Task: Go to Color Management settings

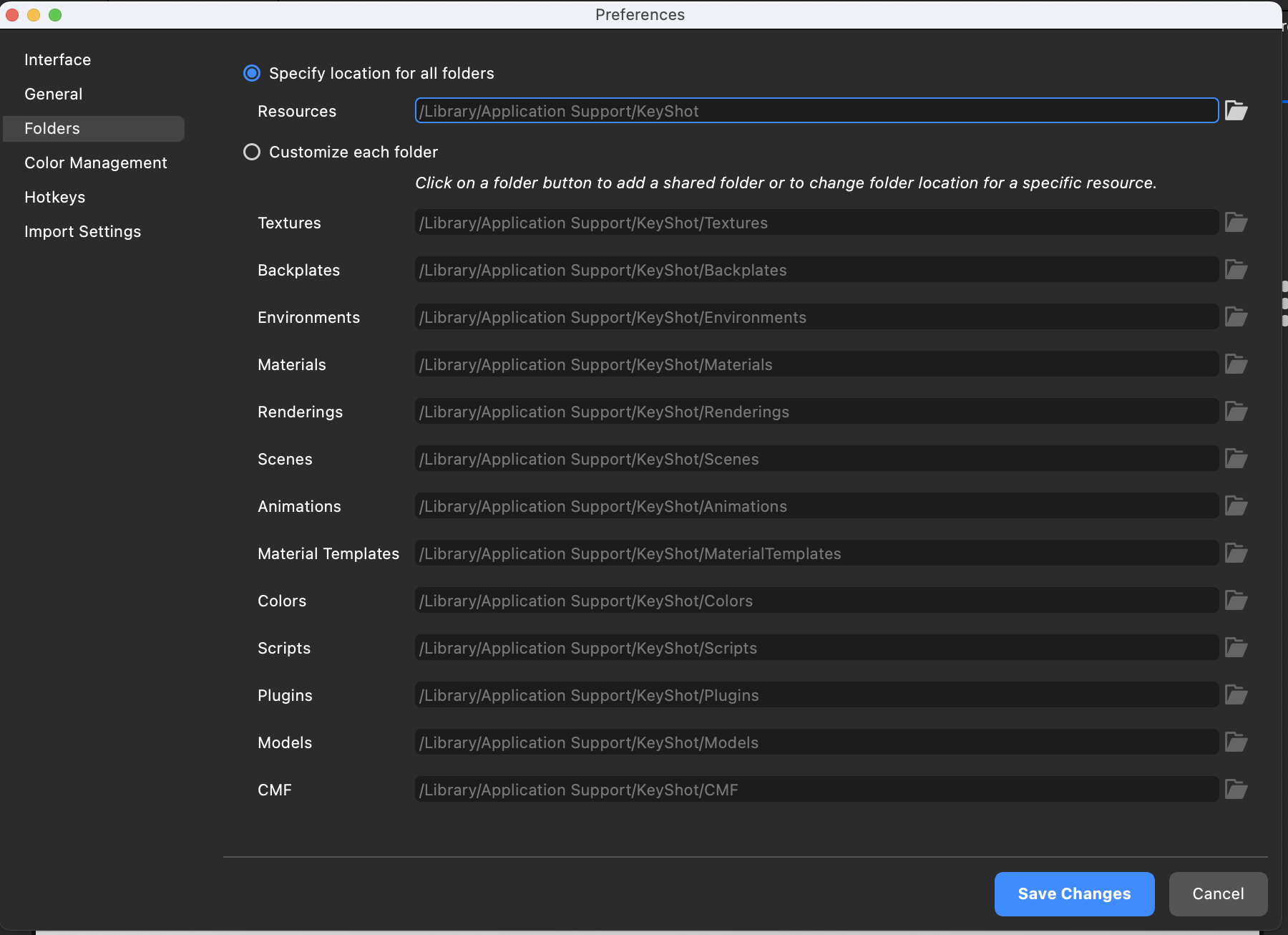Action: click(96, 163)
